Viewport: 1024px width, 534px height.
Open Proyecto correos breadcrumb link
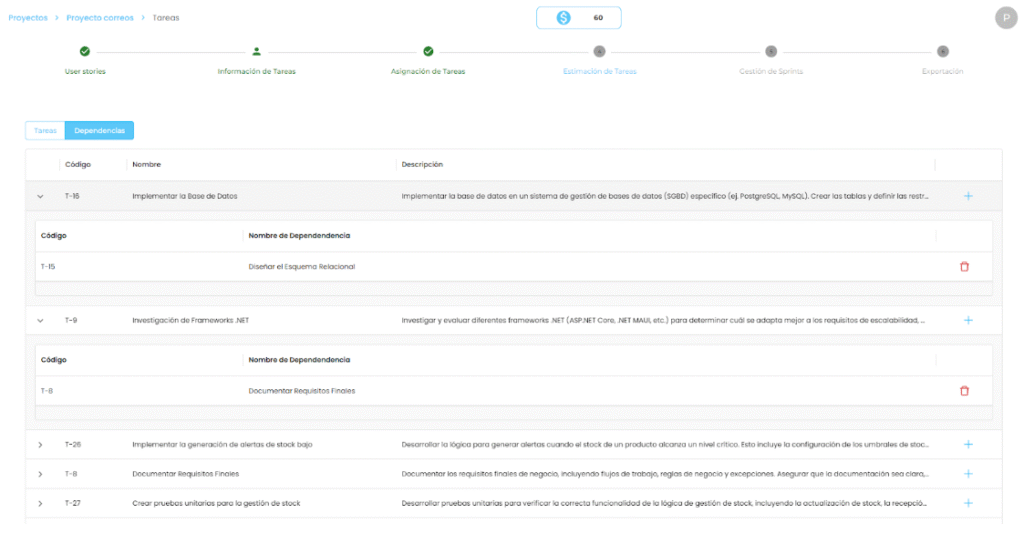[x=99, y=18]
